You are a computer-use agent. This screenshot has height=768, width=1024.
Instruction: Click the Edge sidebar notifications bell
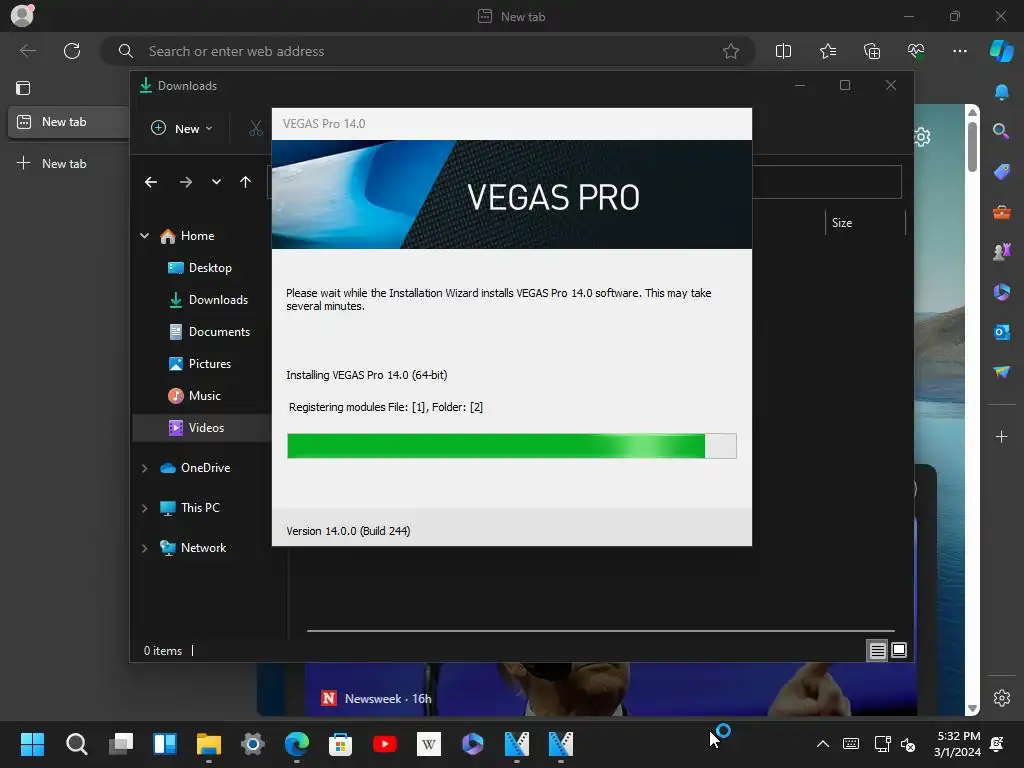click(1001, 92)
